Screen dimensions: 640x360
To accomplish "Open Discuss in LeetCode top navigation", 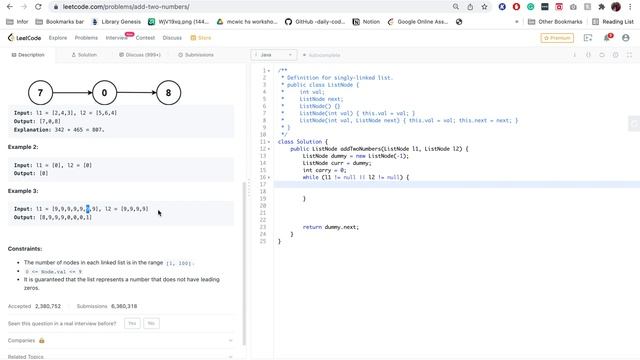I will click(x=172, y=38).
